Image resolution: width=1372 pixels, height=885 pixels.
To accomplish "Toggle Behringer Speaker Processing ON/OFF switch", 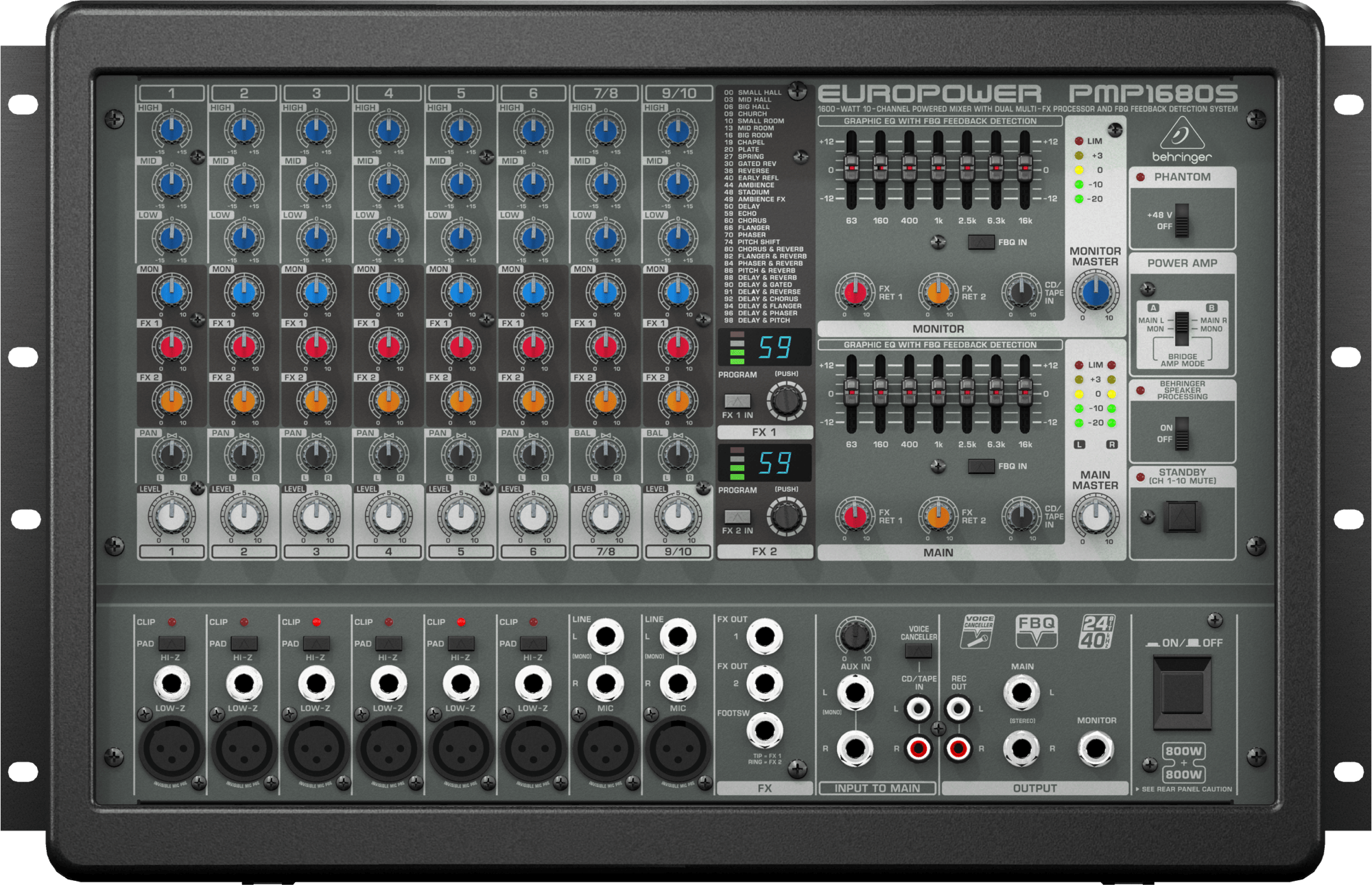I will (1182, 433).
